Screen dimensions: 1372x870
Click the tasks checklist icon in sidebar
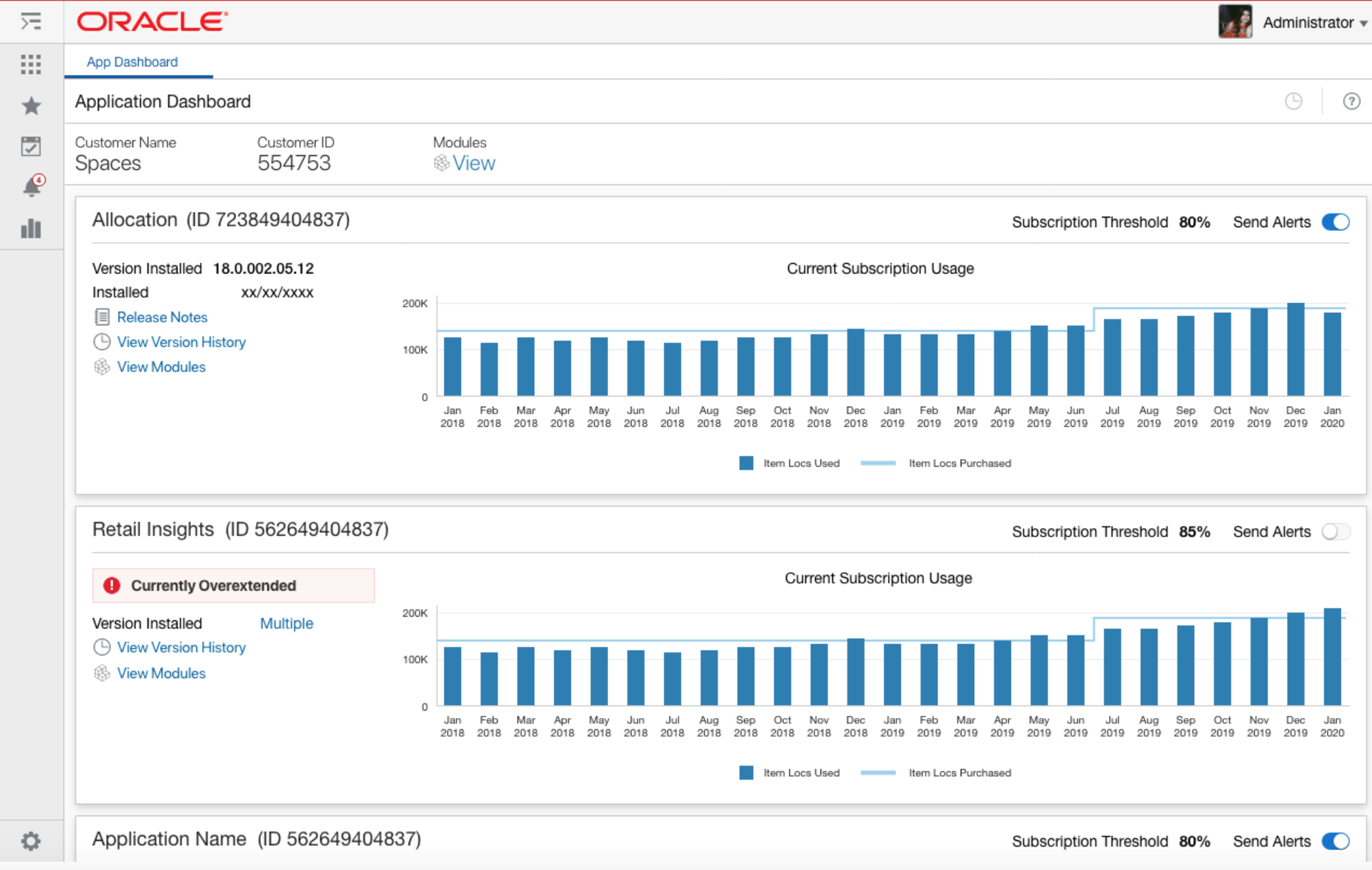pyautogui.click(x=31, y=146)
